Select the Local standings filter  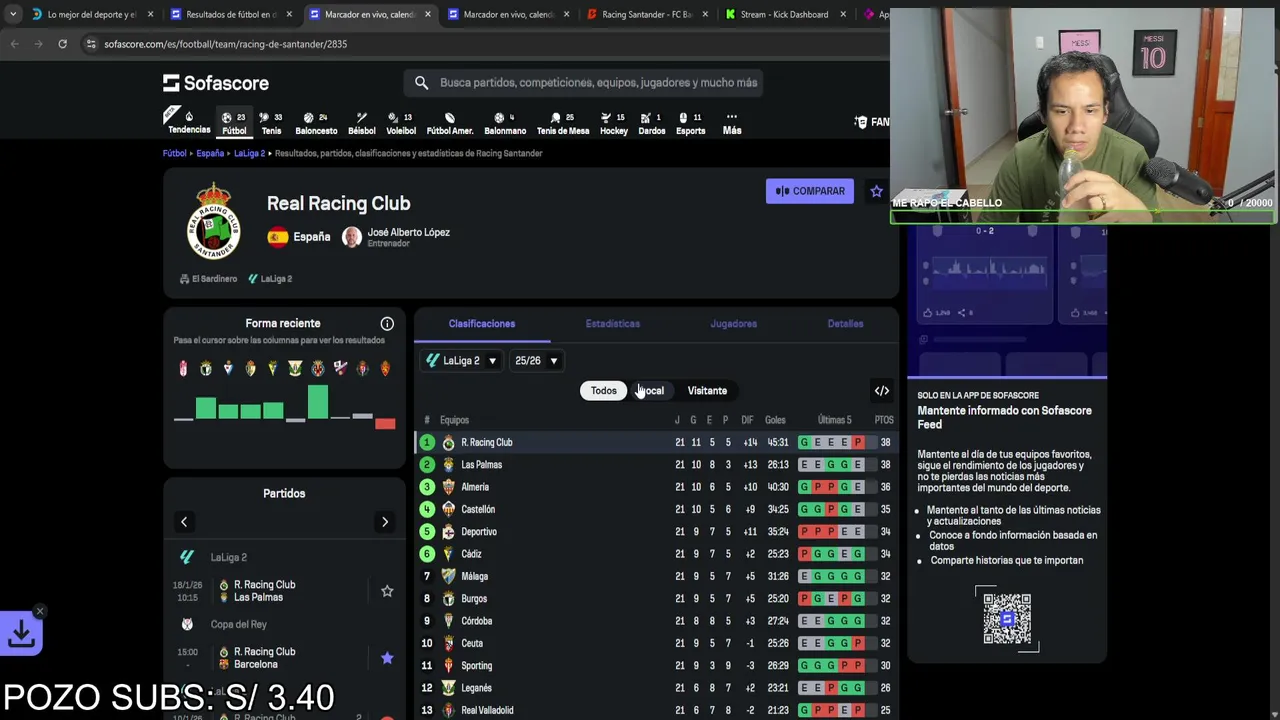click(651, 391)
